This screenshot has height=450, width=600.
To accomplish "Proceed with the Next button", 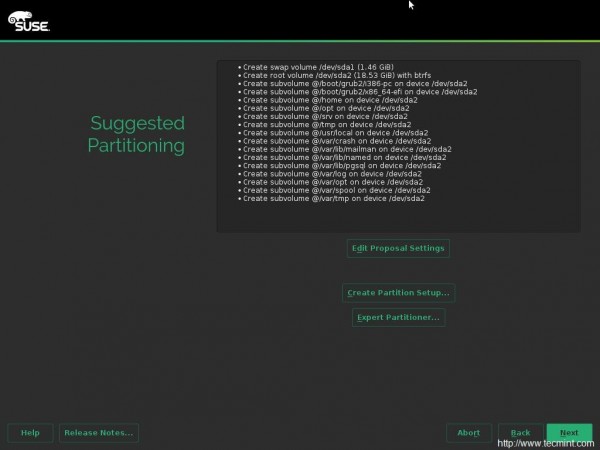I will [569, 433].
